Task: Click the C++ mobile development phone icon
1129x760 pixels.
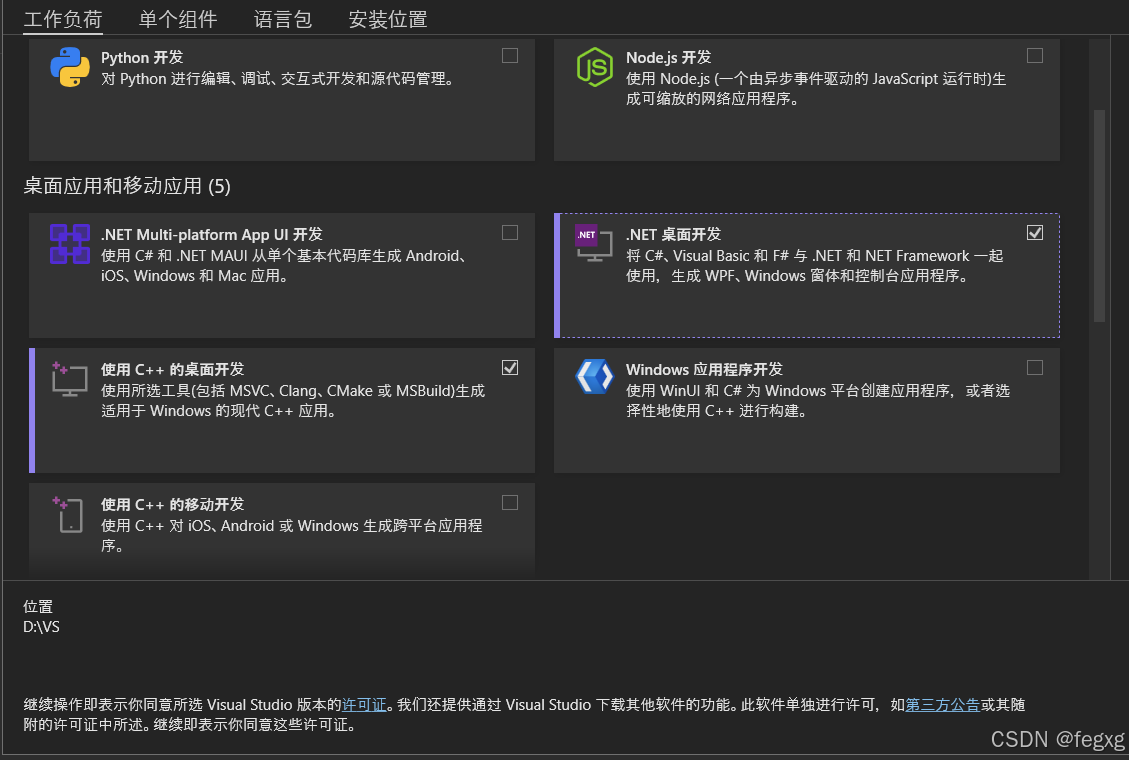Action: point(68,515)
